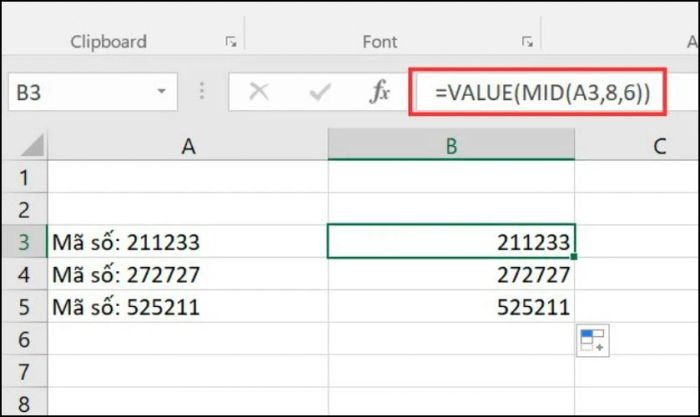Click the Select All corner triangle
700x417 pixels.
(x=32, y=145)
